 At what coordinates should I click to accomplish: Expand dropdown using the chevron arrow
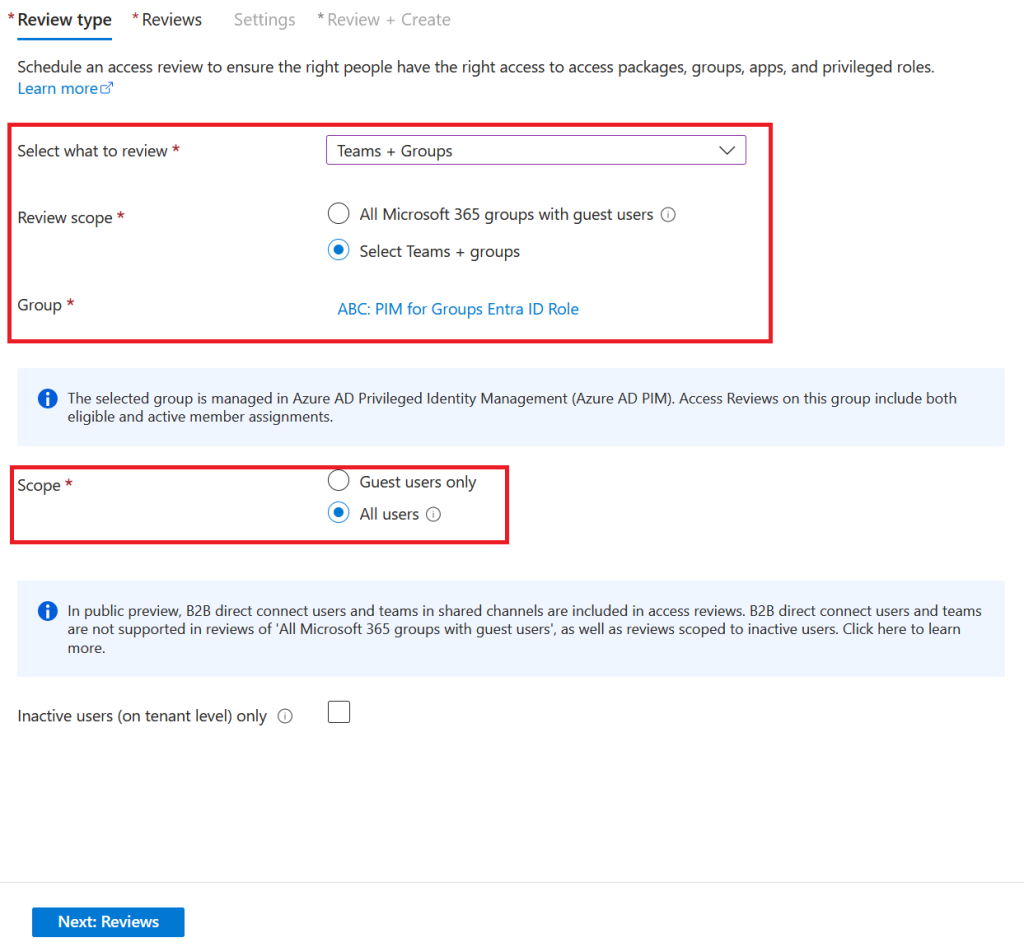click(727, 151)
